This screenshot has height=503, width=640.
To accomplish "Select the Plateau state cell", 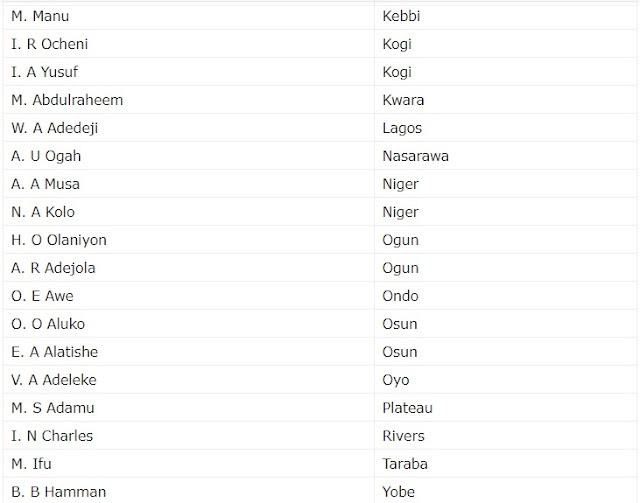I will pyautogui.click(x=407, y=408).
